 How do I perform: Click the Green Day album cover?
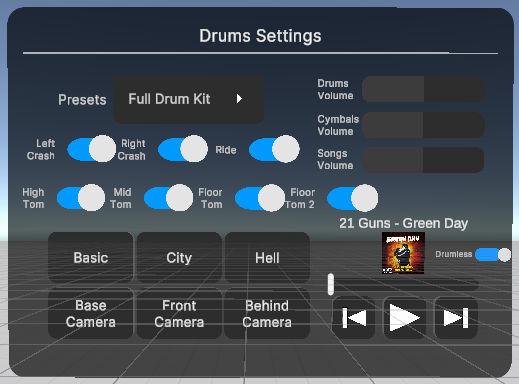tap(403, 253)
